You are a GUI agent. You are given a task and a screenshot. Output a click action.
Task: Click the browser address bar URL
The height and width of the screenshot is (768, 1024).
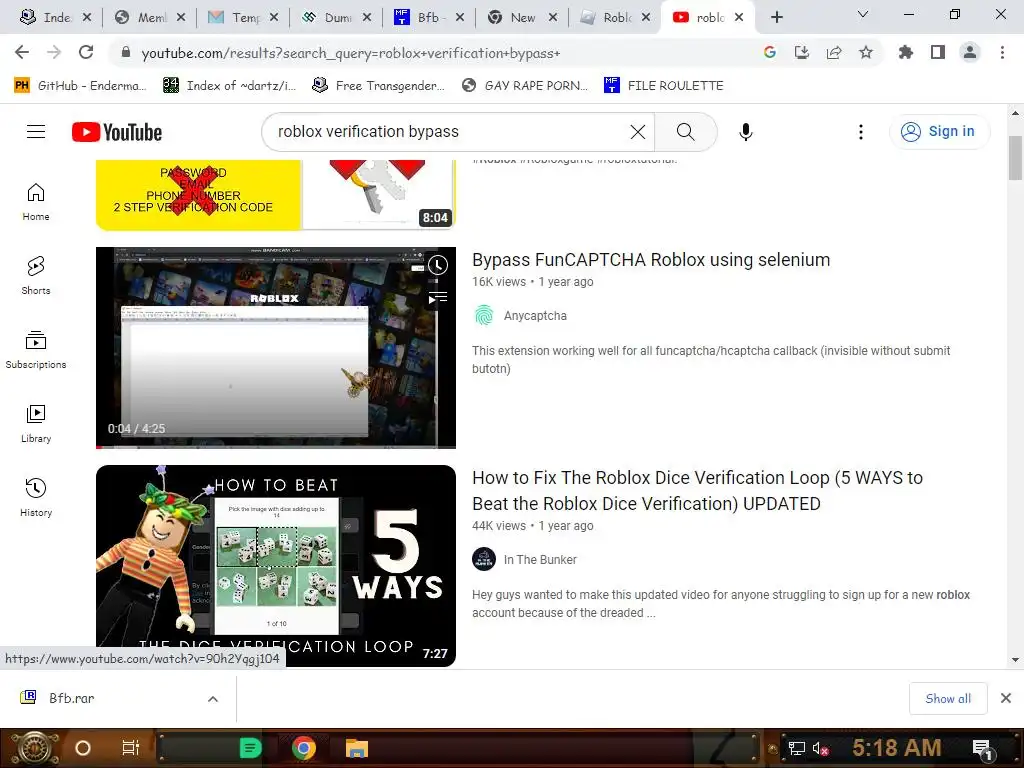[x=351, y=54]
